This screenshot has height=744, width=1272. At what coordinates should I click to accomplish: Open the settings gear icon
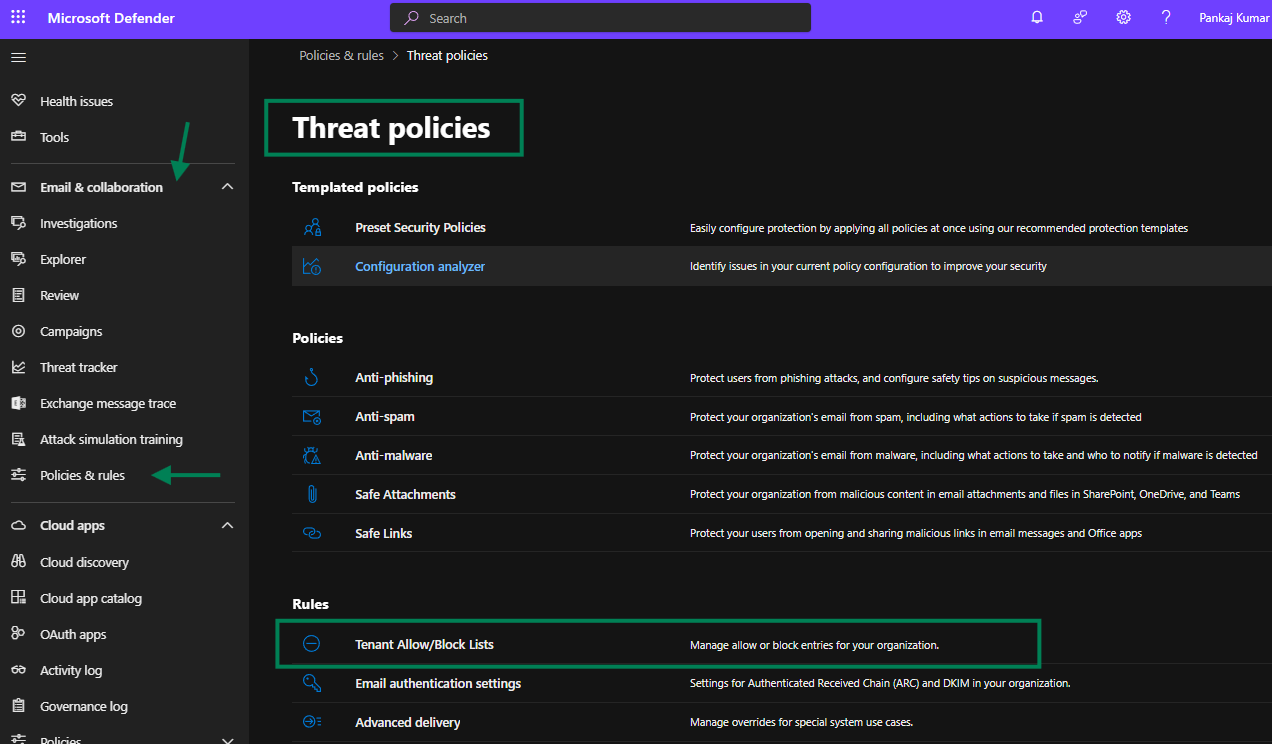click(1123, 18)
